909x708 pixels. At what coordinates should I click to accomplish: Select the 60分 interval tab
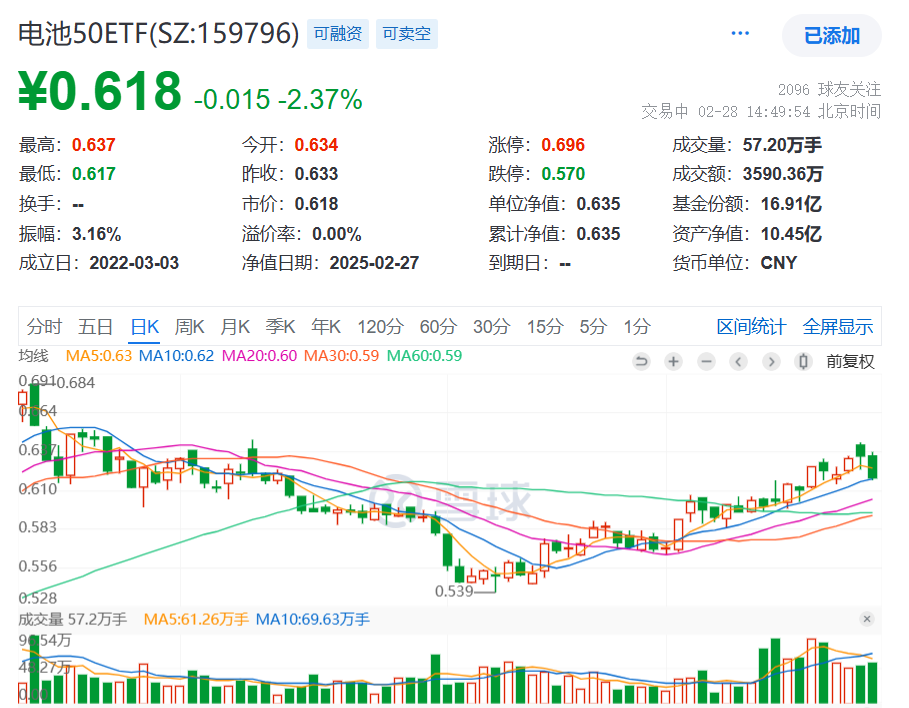click(436, 326)
